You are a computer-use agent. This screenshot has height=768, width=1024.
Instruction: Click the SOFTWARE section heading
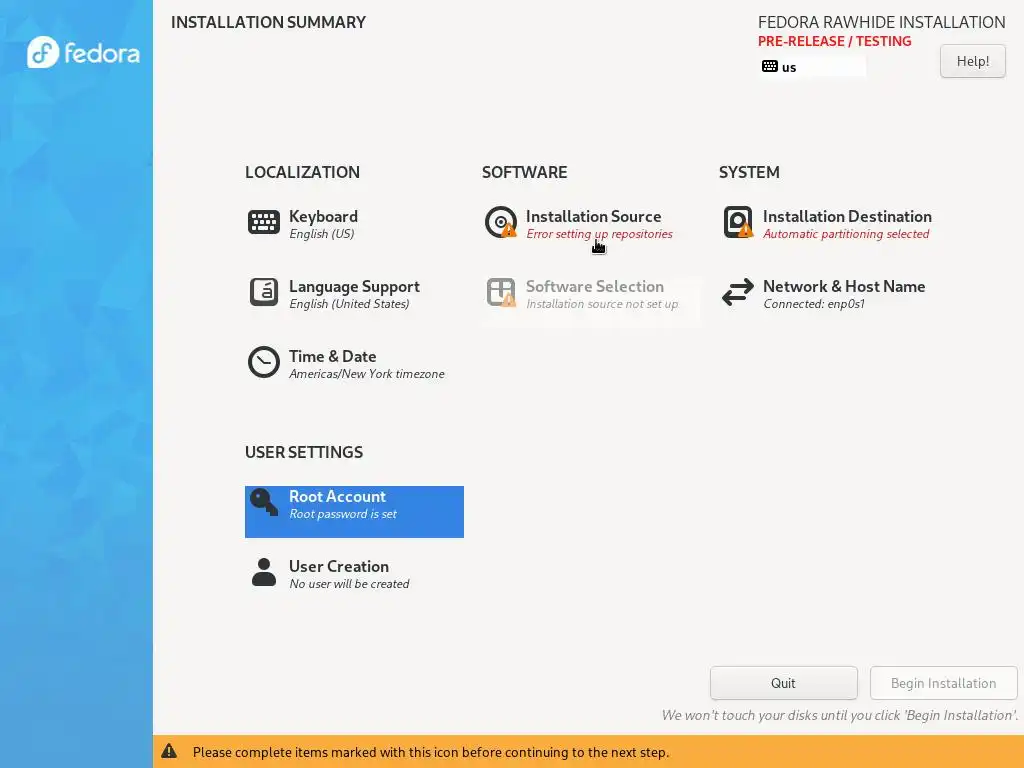524,172
